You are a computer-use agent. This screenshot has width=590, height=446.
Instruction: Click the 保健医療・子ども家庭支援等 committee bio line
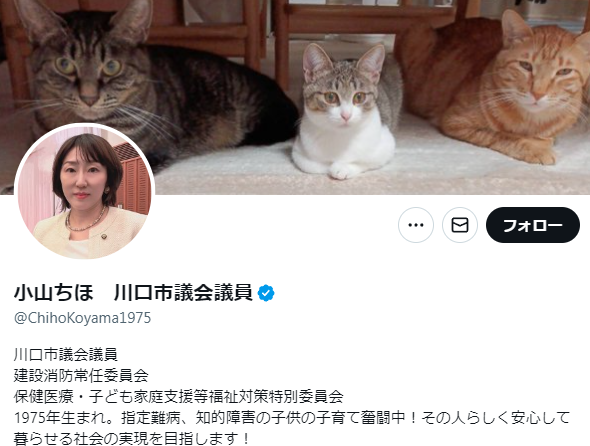tap(179, 397)
